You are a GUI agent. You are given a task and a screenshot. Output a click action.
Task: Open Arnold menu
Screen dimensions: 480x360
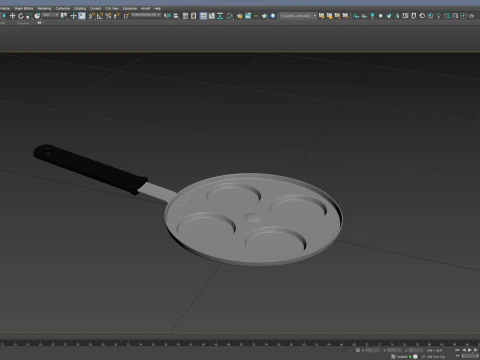point(145,8)
